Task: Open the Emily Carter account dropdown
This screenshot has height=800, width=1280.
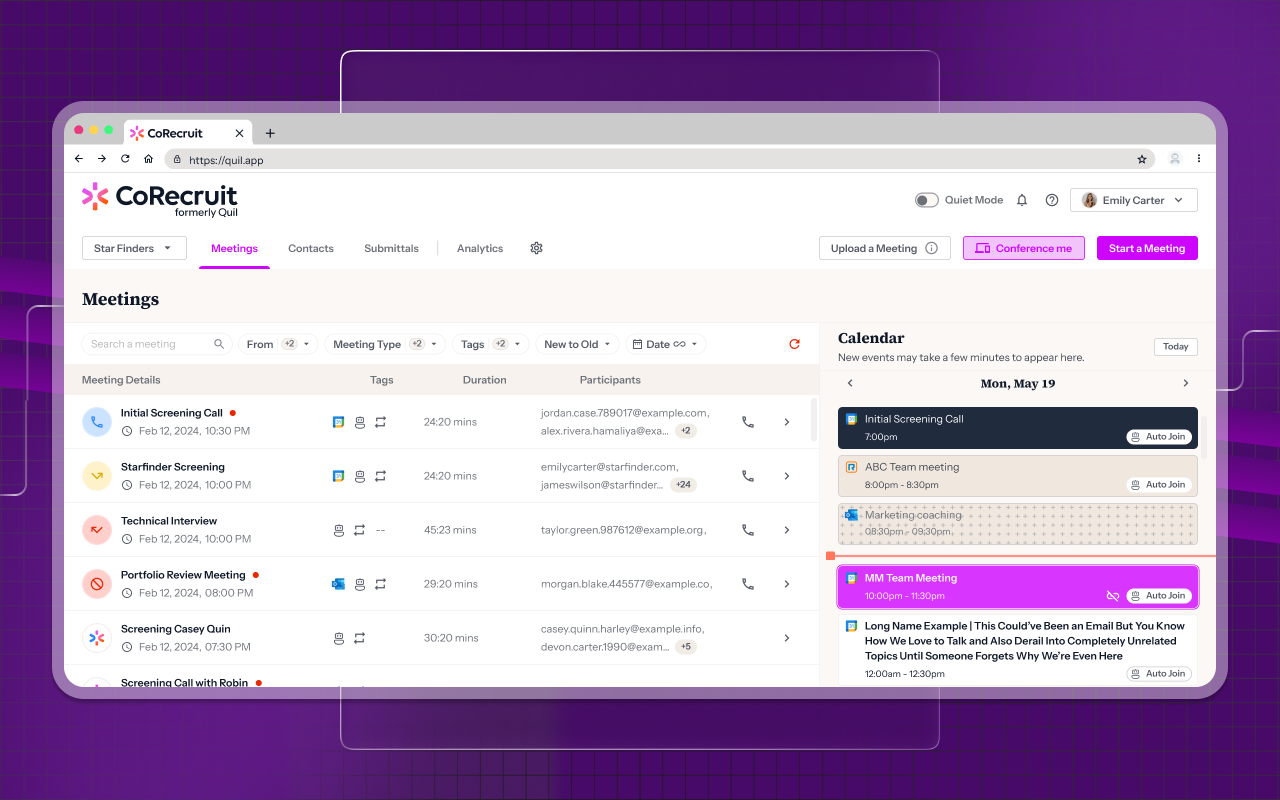Action: point(1134,200)
